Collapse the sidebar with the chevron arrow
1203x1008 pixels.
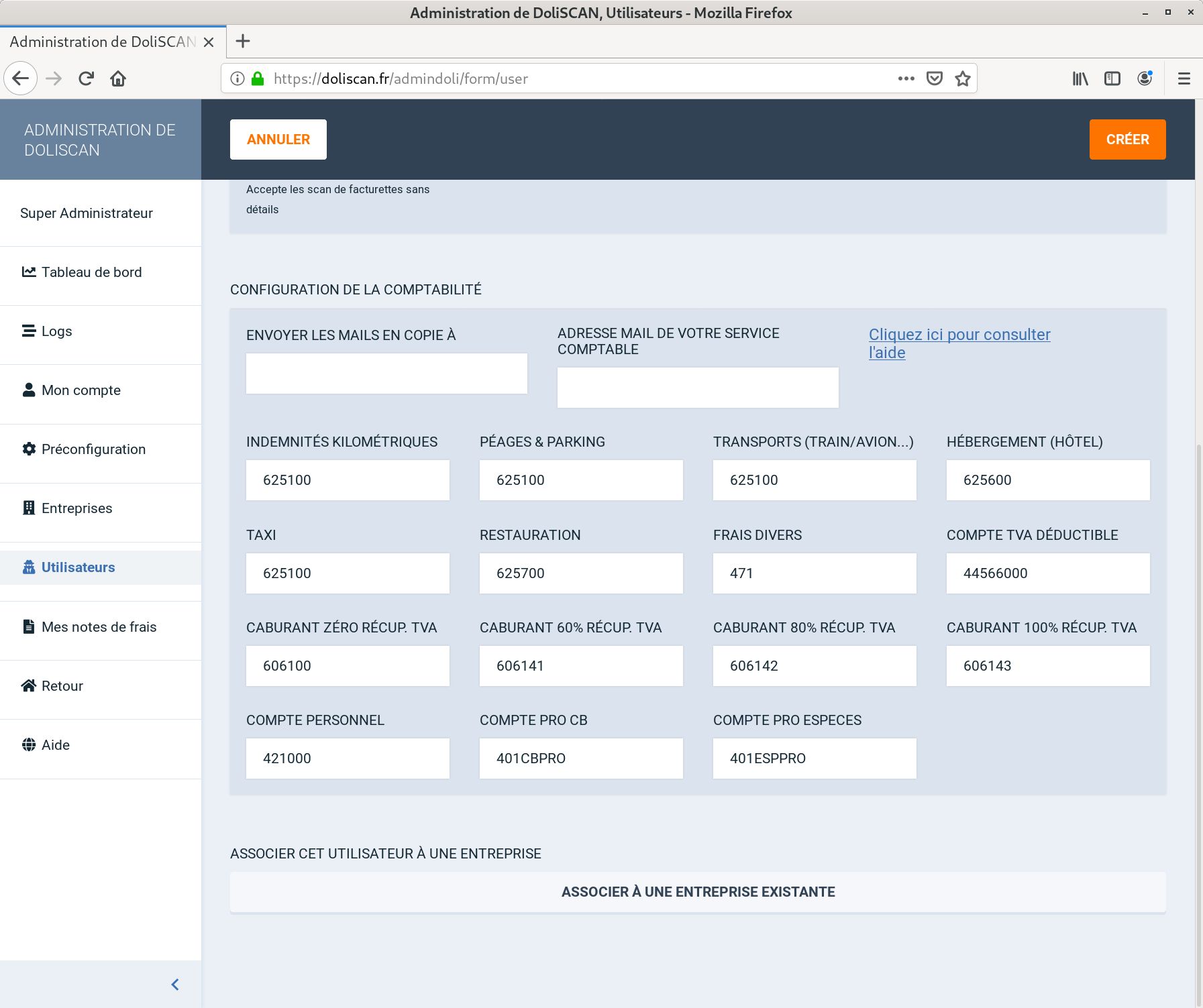pos(175,984)
